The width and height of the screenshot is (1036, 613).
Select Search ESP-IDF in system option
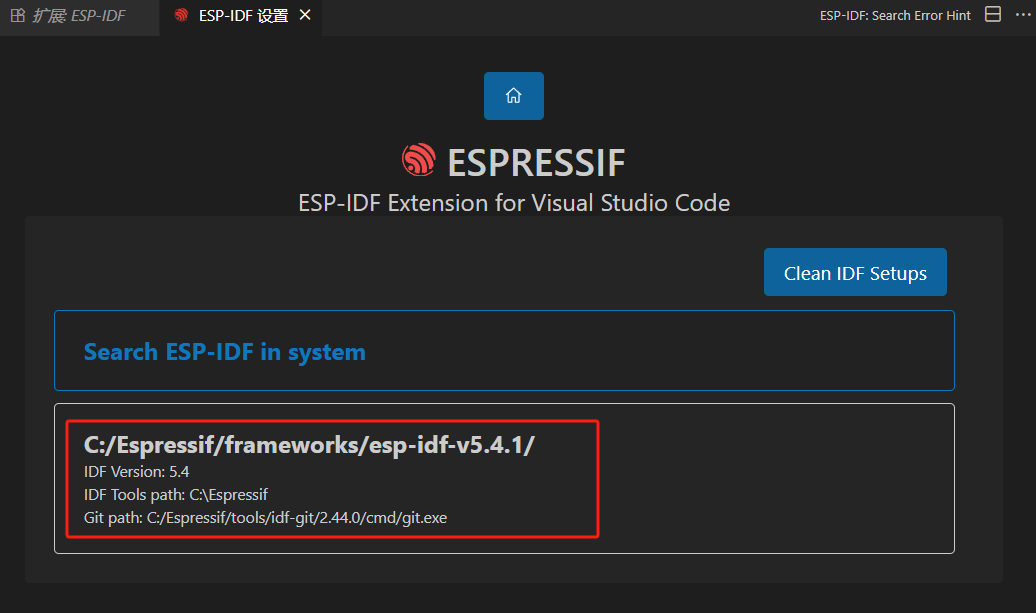pyautogui.click(x=504, y=351)
